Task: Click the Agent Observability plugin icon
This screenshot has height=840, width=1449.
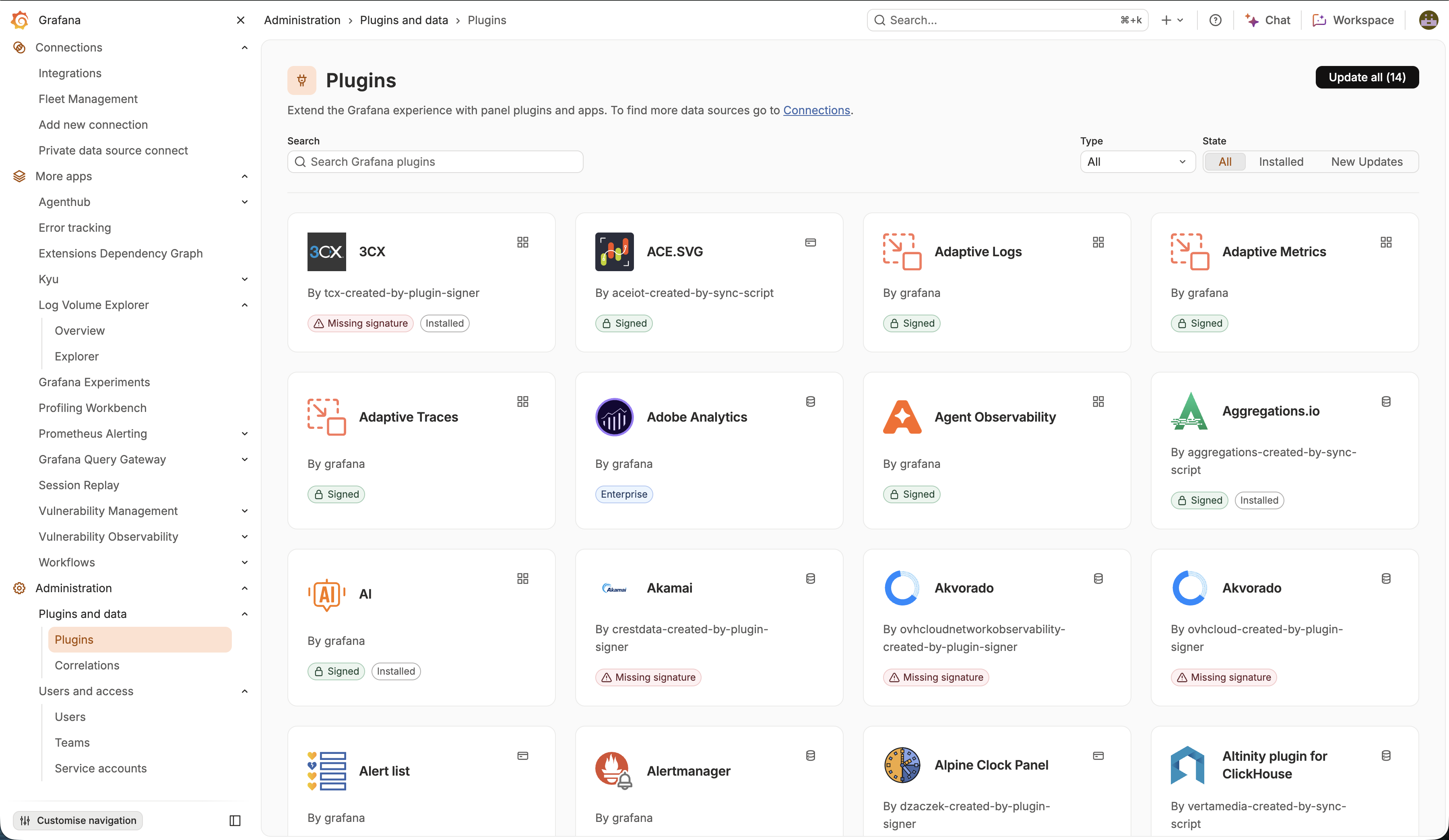Action: (902, 417)
